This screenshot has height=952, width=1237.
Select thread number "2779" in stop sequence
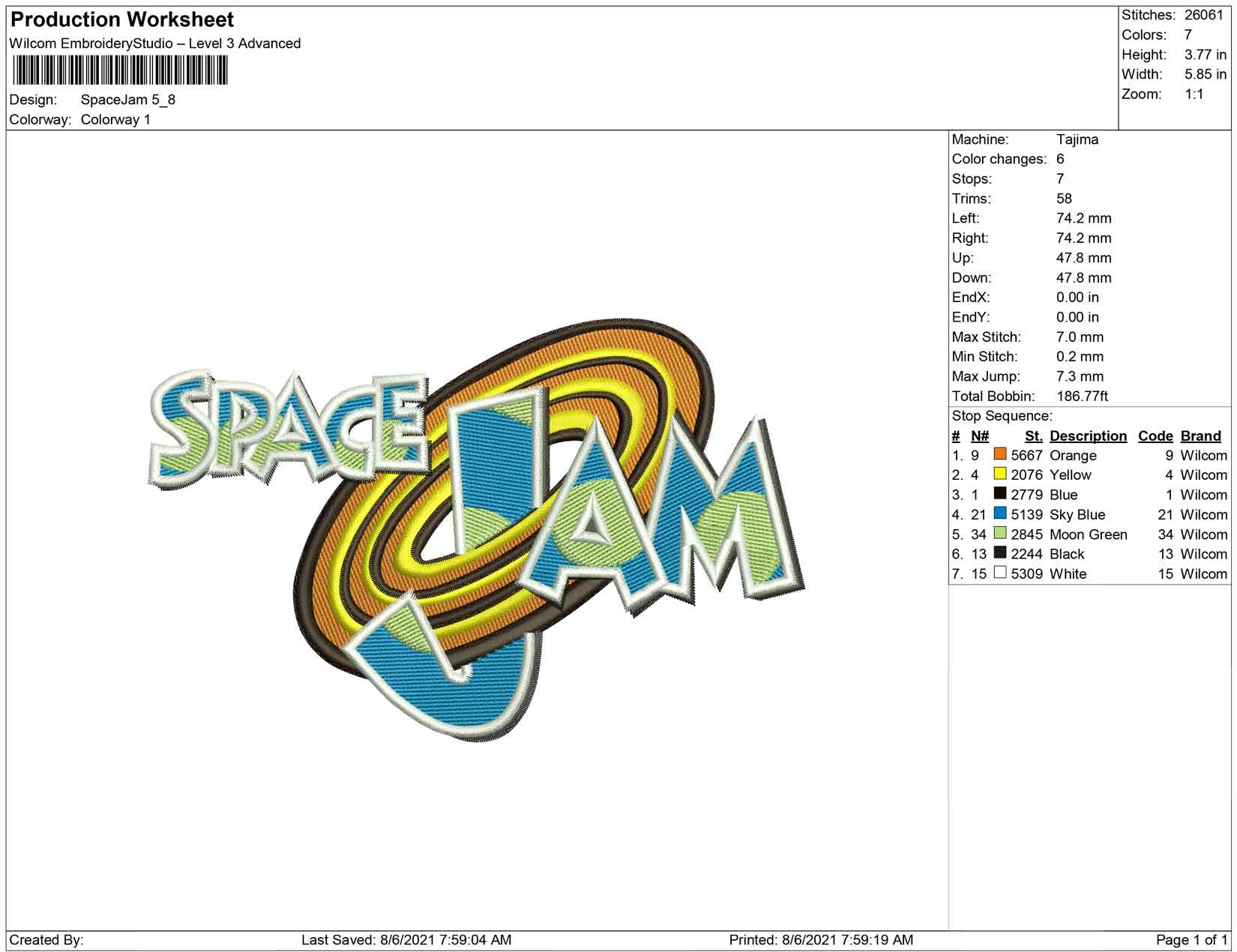pyautogui.click(x=1027, y=495)
